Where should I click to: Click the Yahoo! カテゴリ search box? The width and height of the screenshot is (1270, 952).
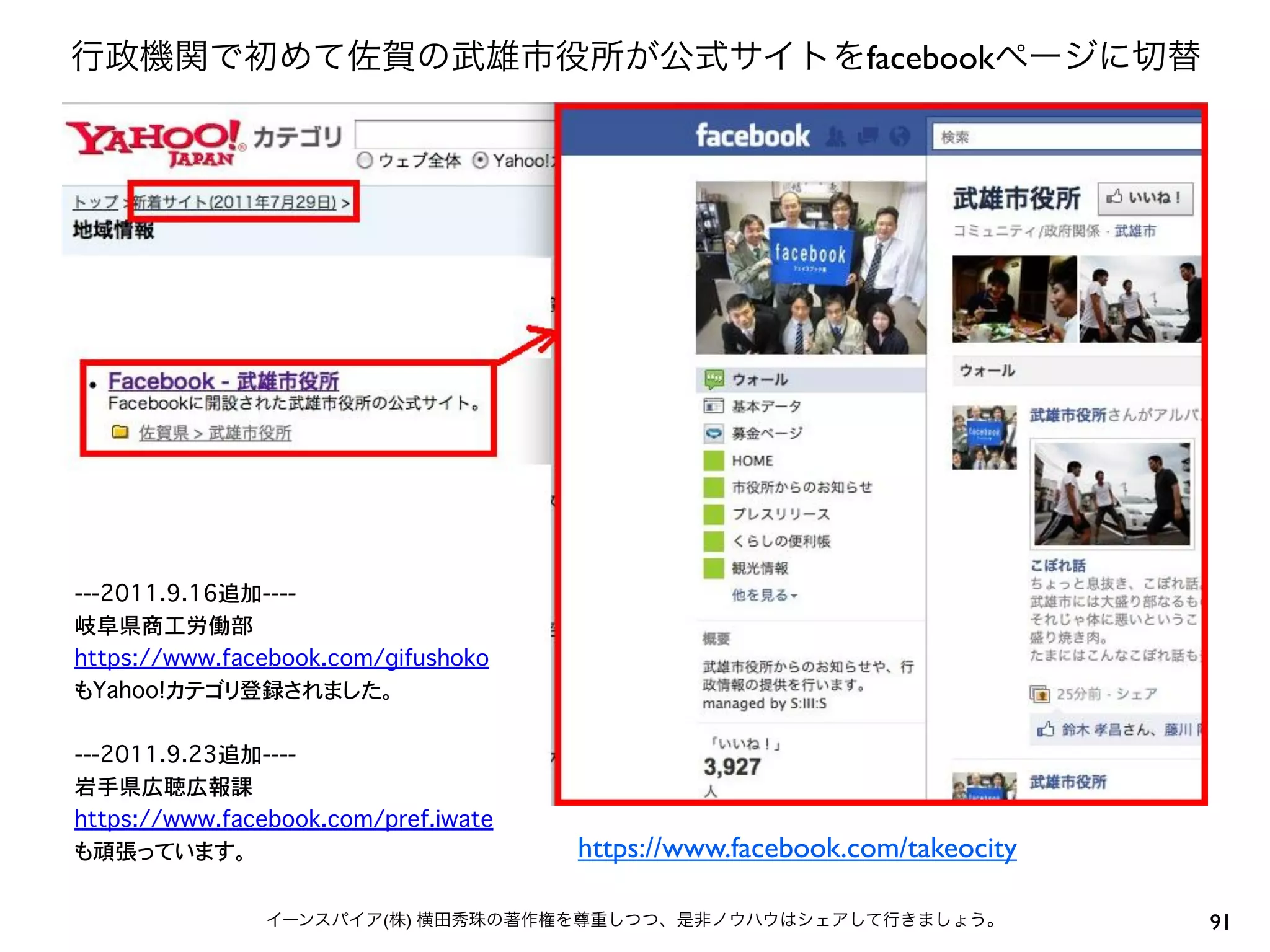pyautogui.click(x=454, y=134)
